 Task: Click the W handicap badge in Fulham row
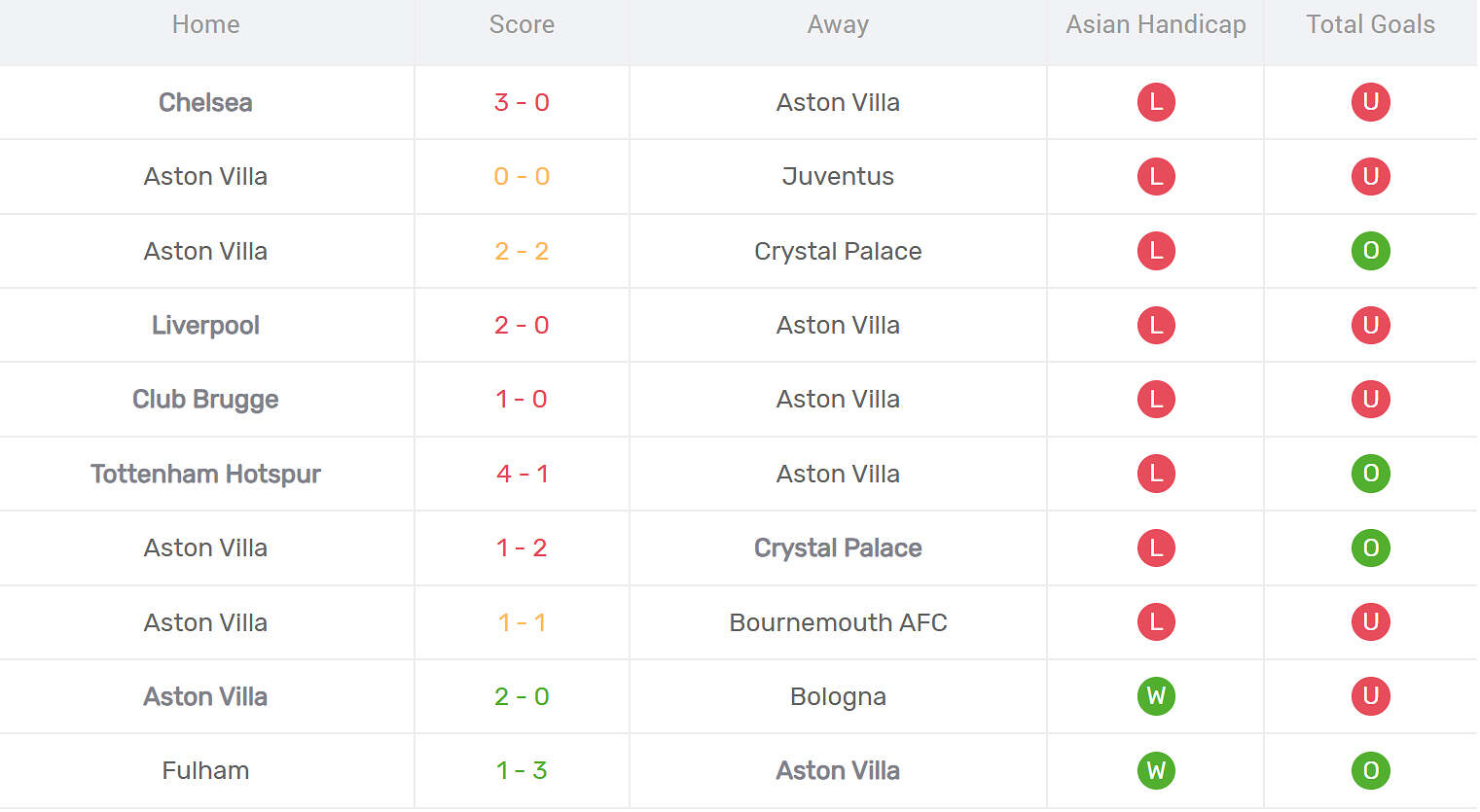1156,771
